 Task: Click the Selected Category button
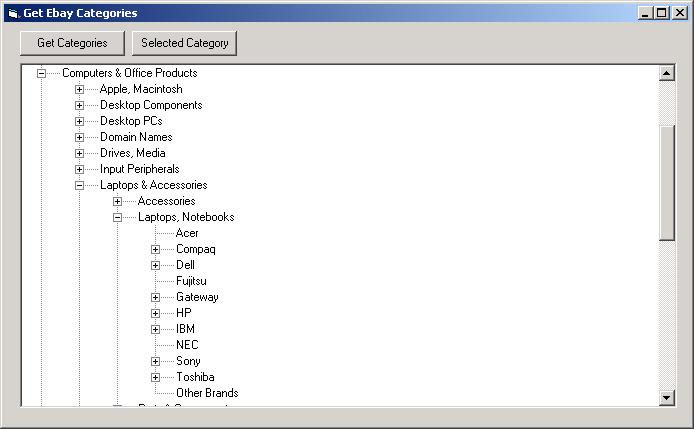tap(184, 43)
